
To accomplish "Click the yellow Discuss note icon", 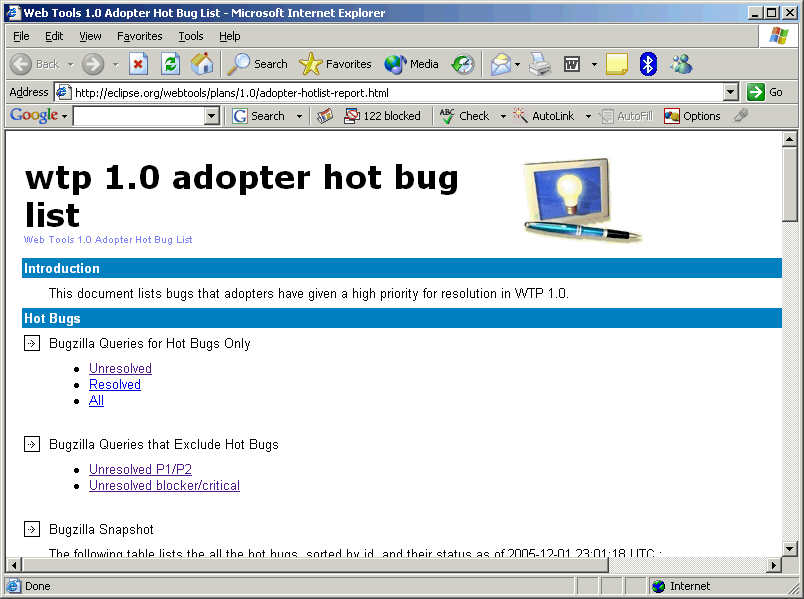I will point(617,64).
